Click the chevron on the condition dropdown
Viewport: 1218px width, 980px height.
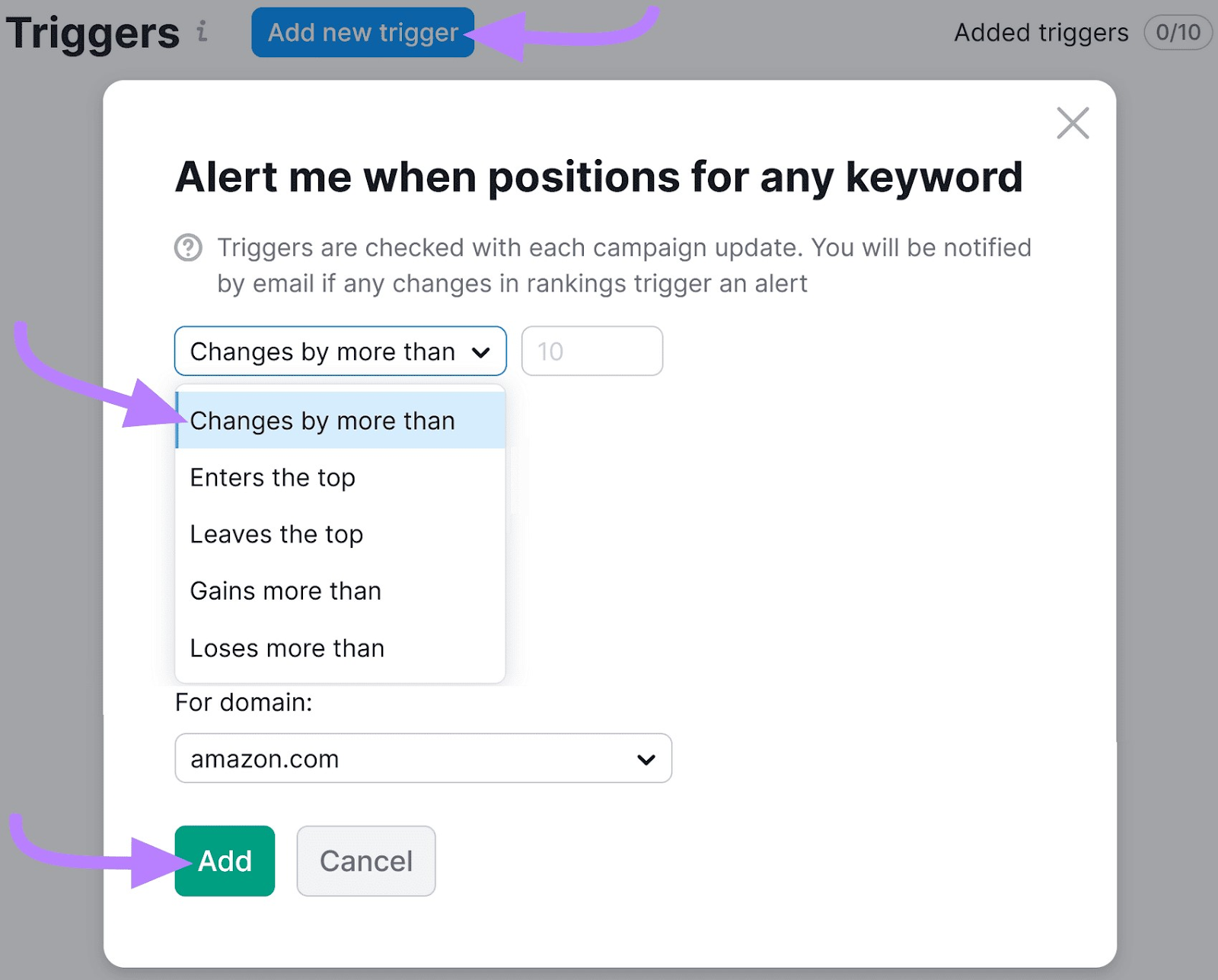pos(481,352)
